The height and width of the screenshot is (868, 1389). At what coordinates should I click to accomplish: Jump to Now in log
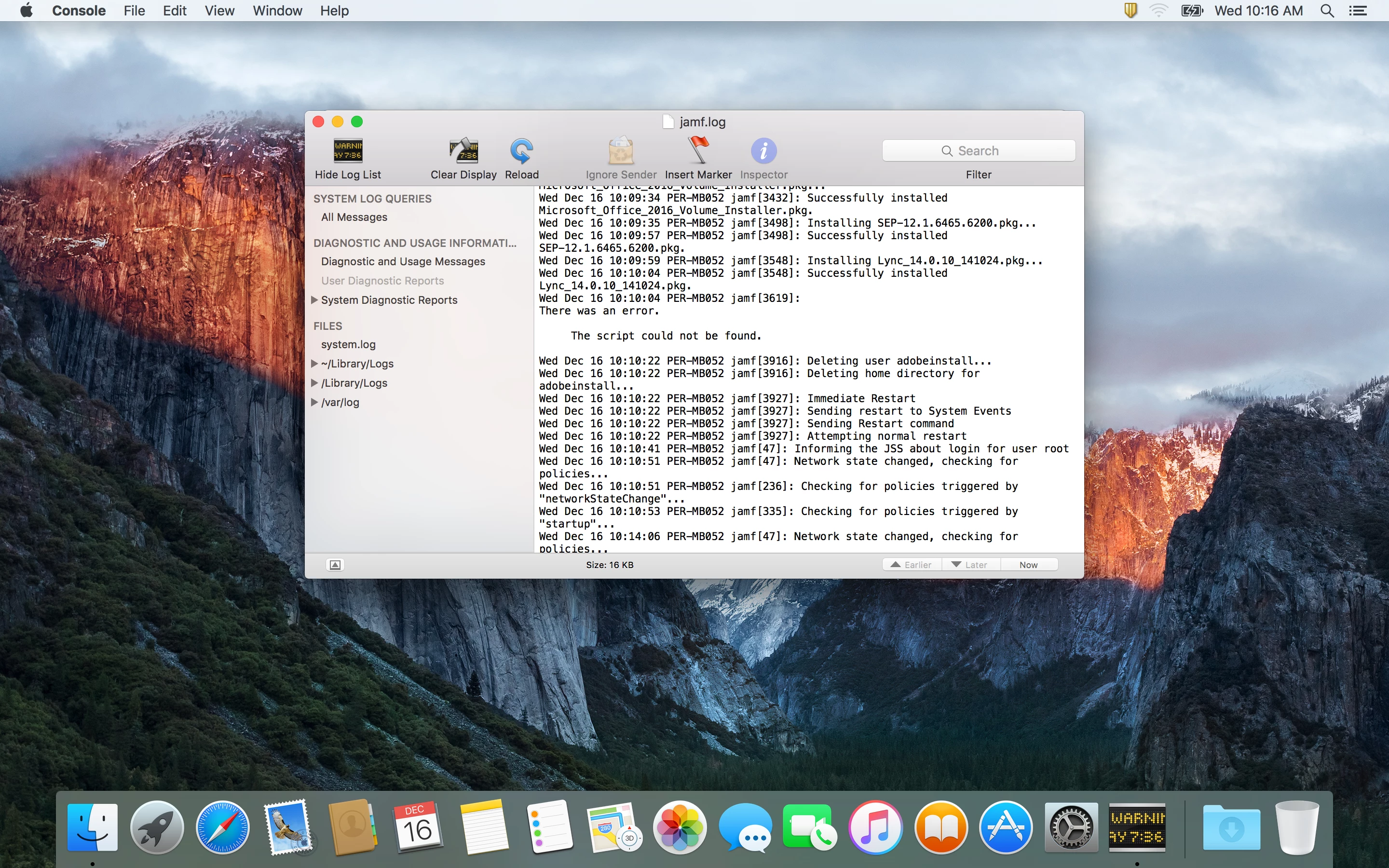(1028, 565)
